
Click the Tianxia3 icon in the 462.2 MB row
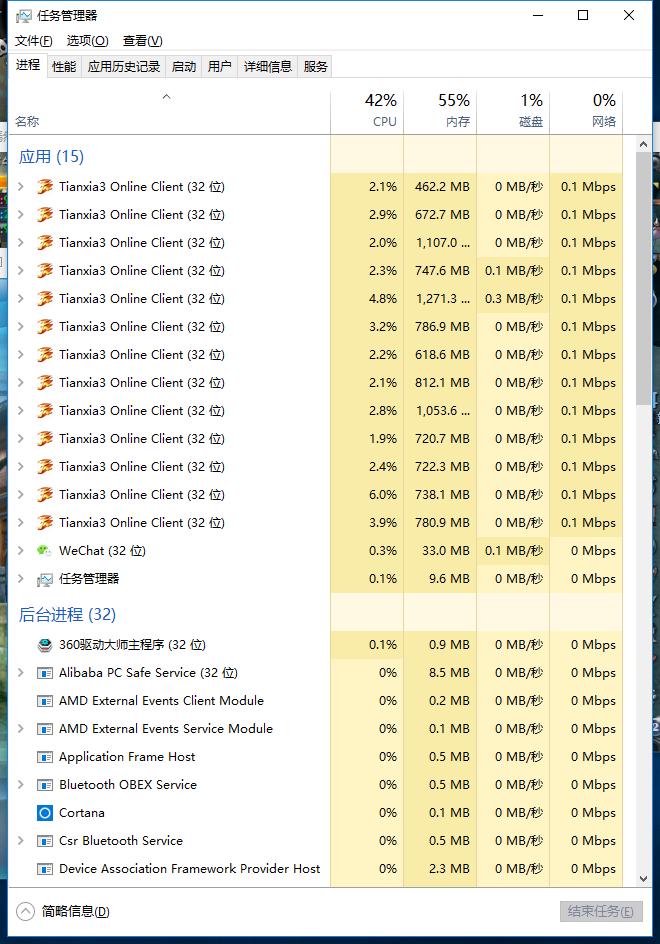point(45,187)
